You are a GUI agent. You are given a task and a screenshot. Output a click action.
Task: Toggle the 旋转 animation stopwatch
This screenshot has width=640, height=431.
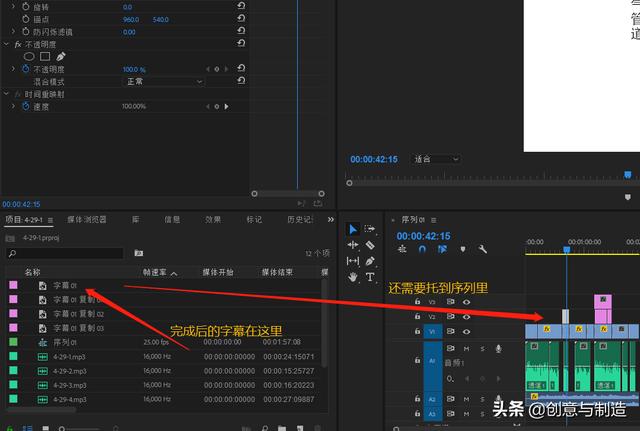(26, 7)
